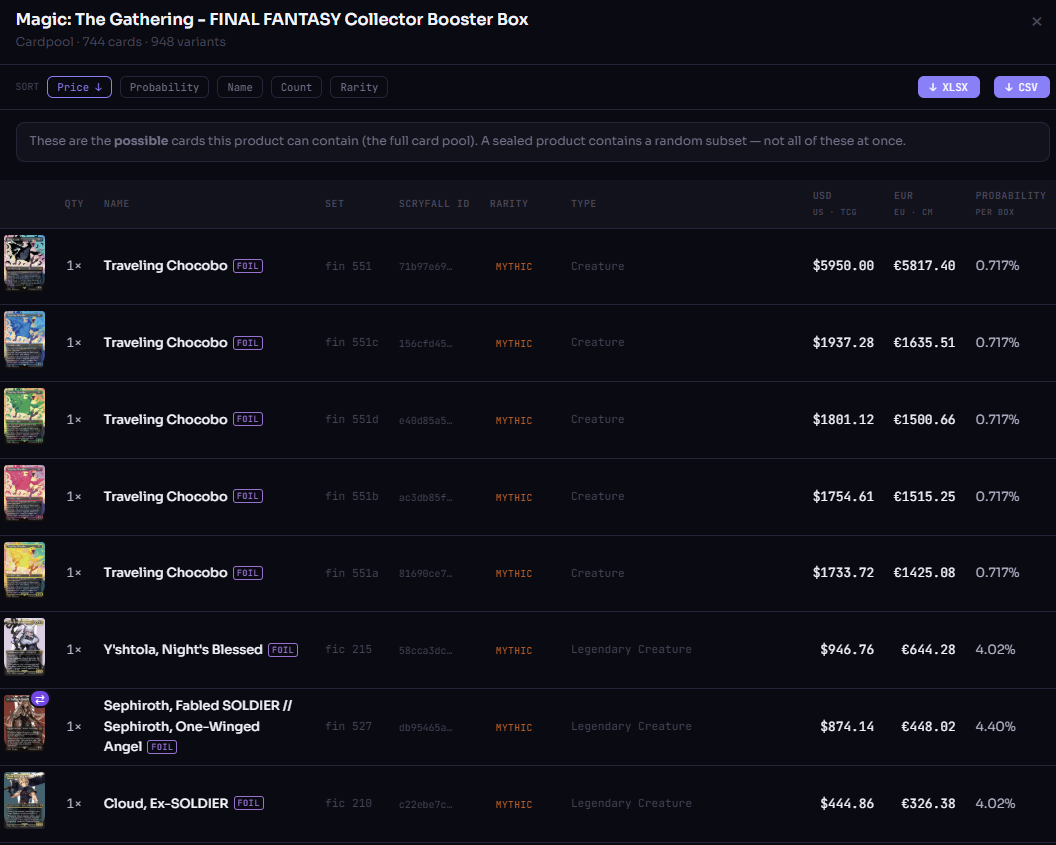
Task: Download the cardpool as CSV
Action: (1021, 87)
